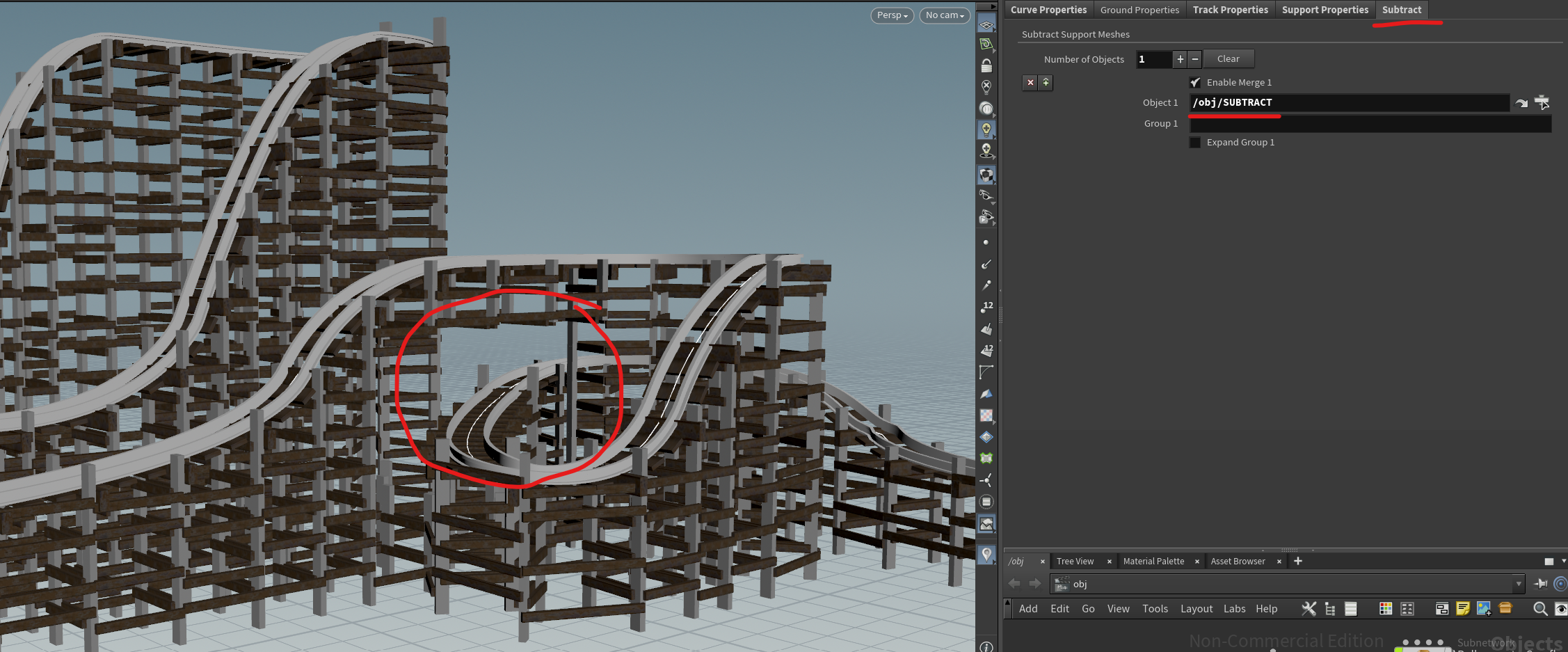Viewport: 1568px width, 652px height.
Task: Switch to the Track Properties tab
Action: tap(1230, 10)
